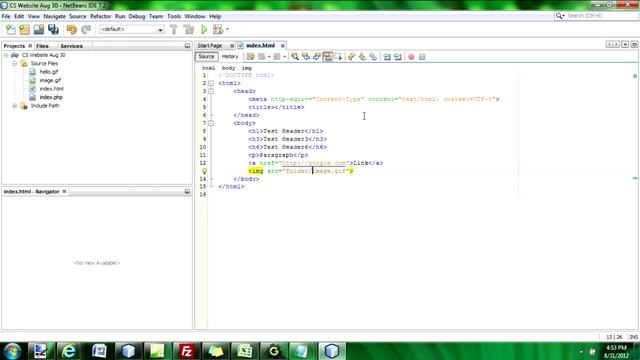This screenshot has width=640, height=360.
Task: Collapse the html tag code fold
Action: [x=211, y=83]
